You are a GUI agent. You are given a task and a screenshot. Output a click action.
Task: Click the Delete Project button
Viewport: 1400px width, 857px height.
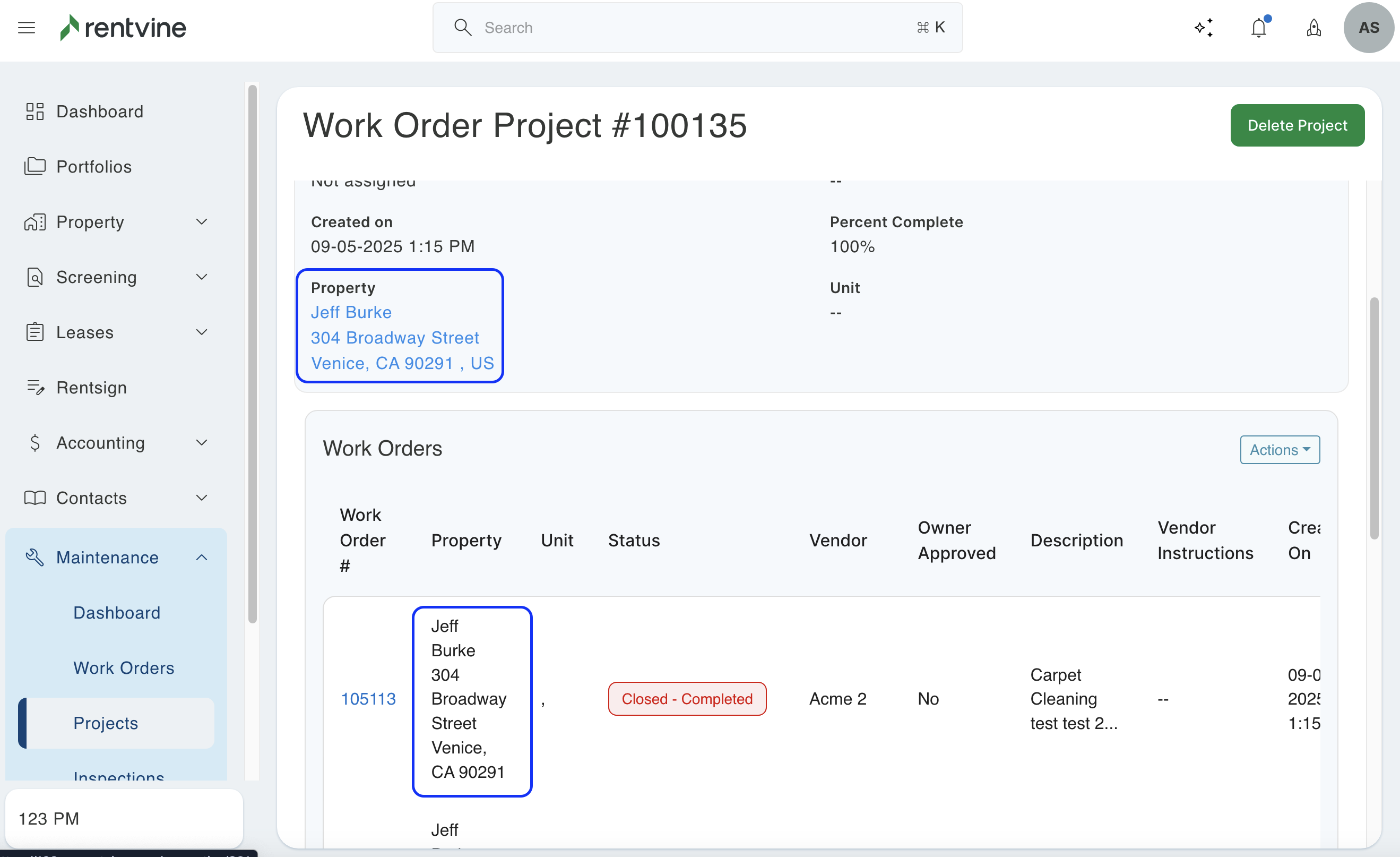pos(1297,125)
